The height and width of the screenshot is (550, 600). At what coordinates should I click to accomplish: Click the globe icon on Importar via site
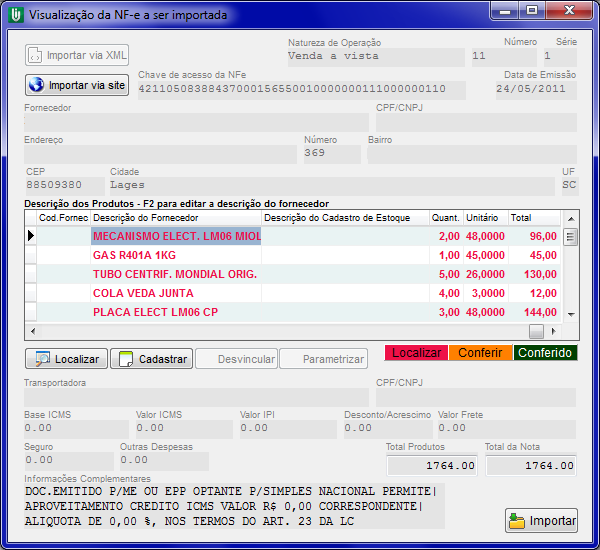pyautogui.click(x=37, y=85)
